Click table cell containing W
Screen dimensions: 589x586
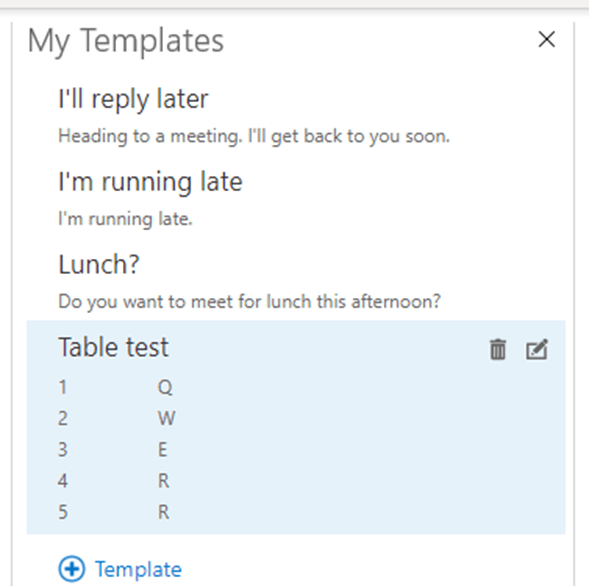pos(166,418)
